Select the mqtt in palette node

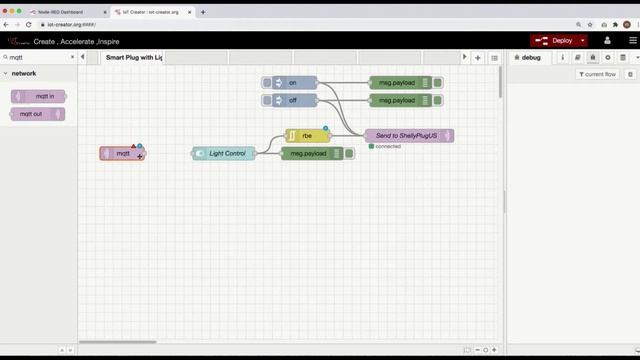point(38,96)
